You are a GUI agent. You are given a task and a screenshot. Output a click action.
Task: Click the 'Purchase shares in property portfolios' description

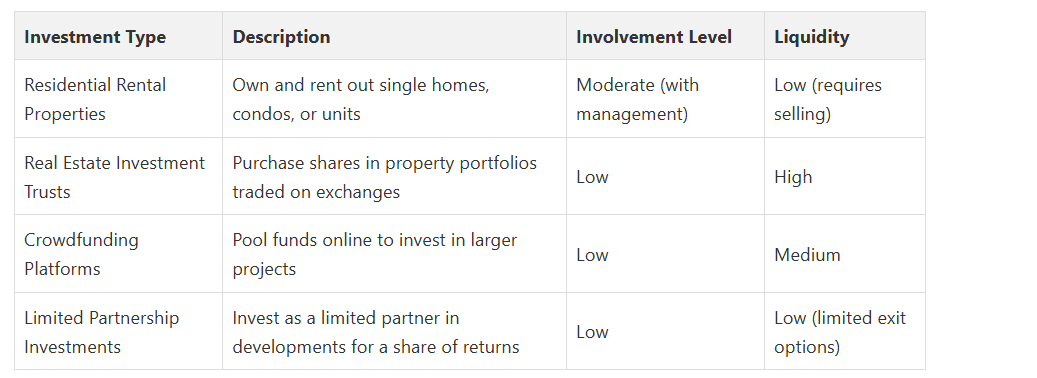pyautogui.click(x=394, y=176)
